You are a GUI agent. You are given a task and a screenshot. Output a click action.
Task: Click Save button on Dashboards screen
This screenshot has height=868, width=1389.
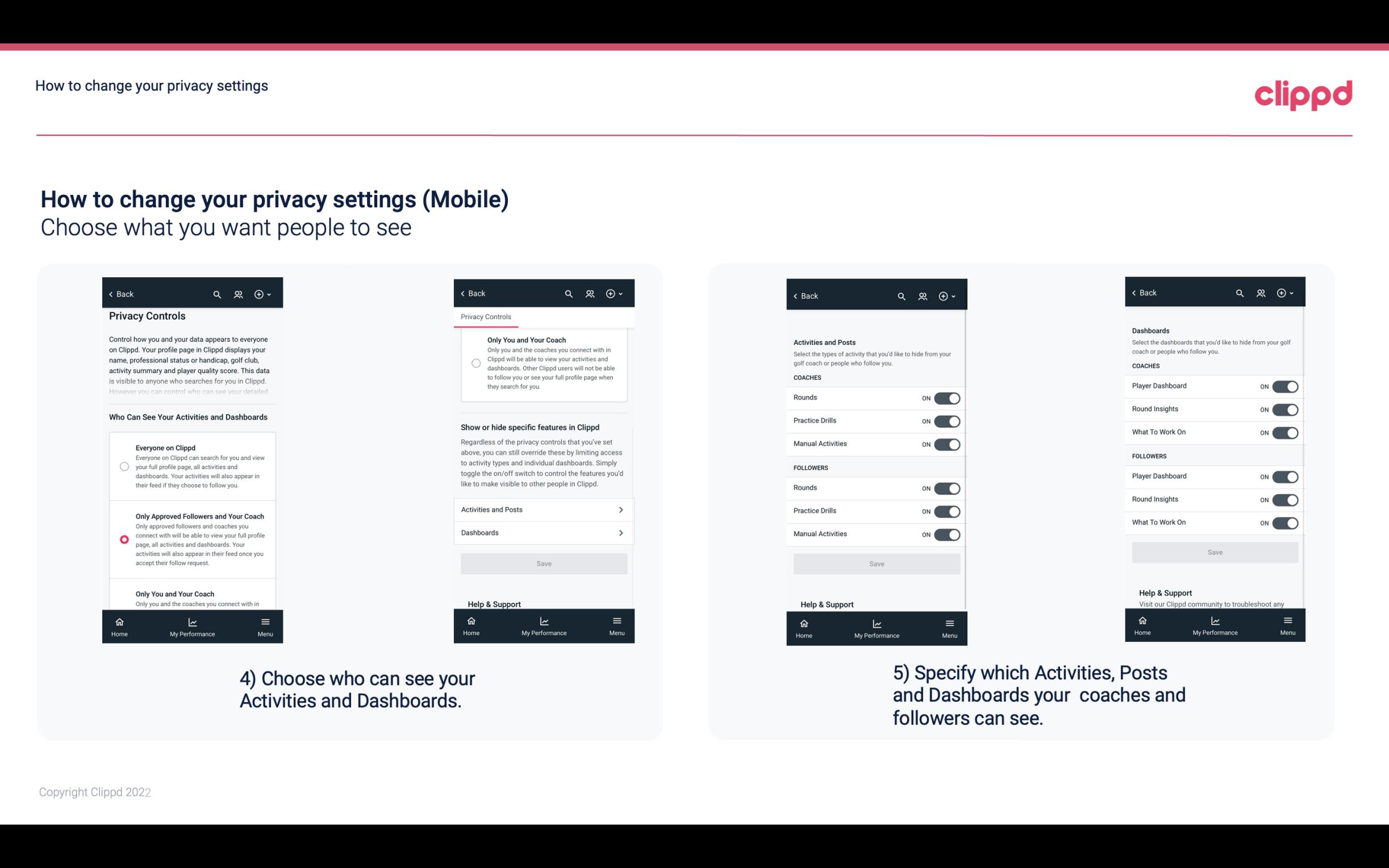pos(1214,552)
